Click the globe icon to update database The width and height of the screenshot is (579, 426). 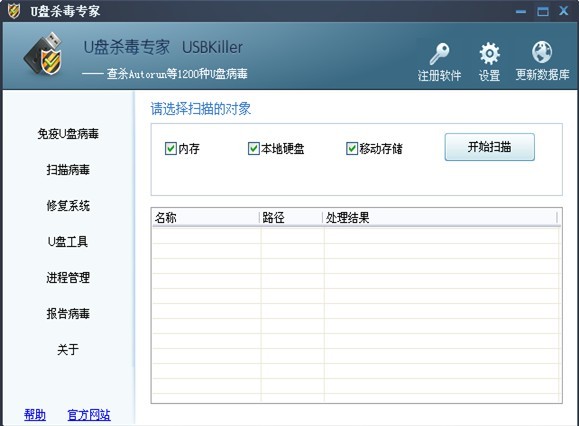[x=542, y=52]
